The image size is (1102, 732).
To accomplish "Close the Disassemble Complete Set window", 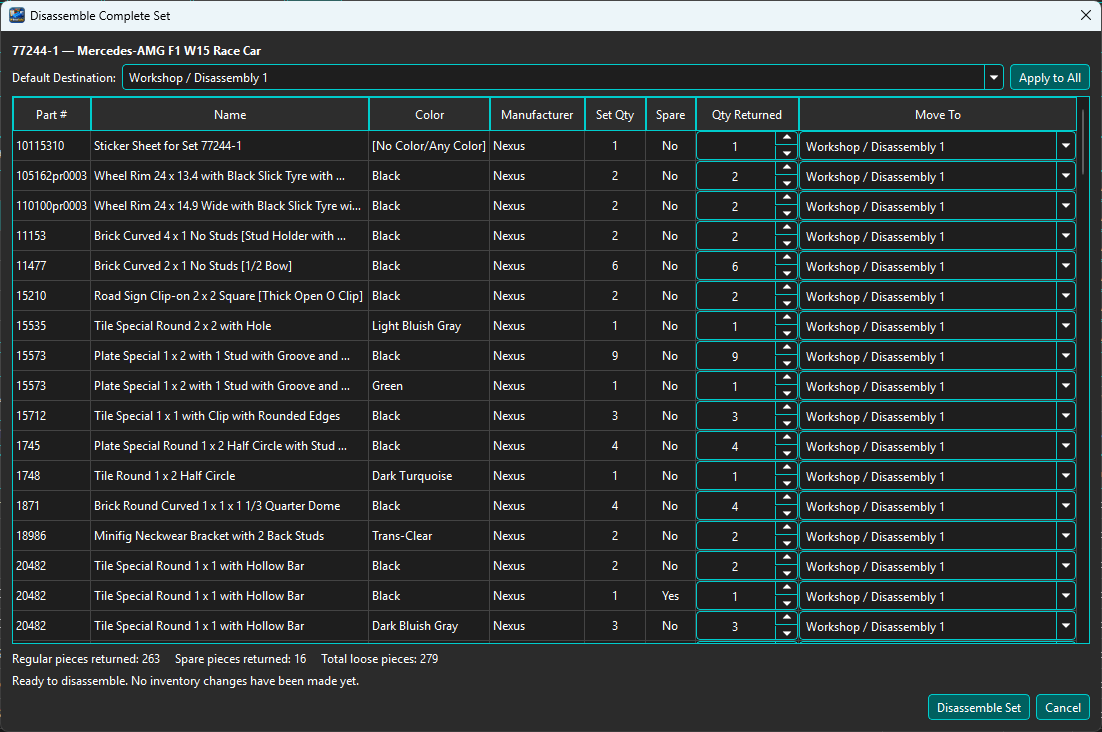I will (x=1085, y=15).
